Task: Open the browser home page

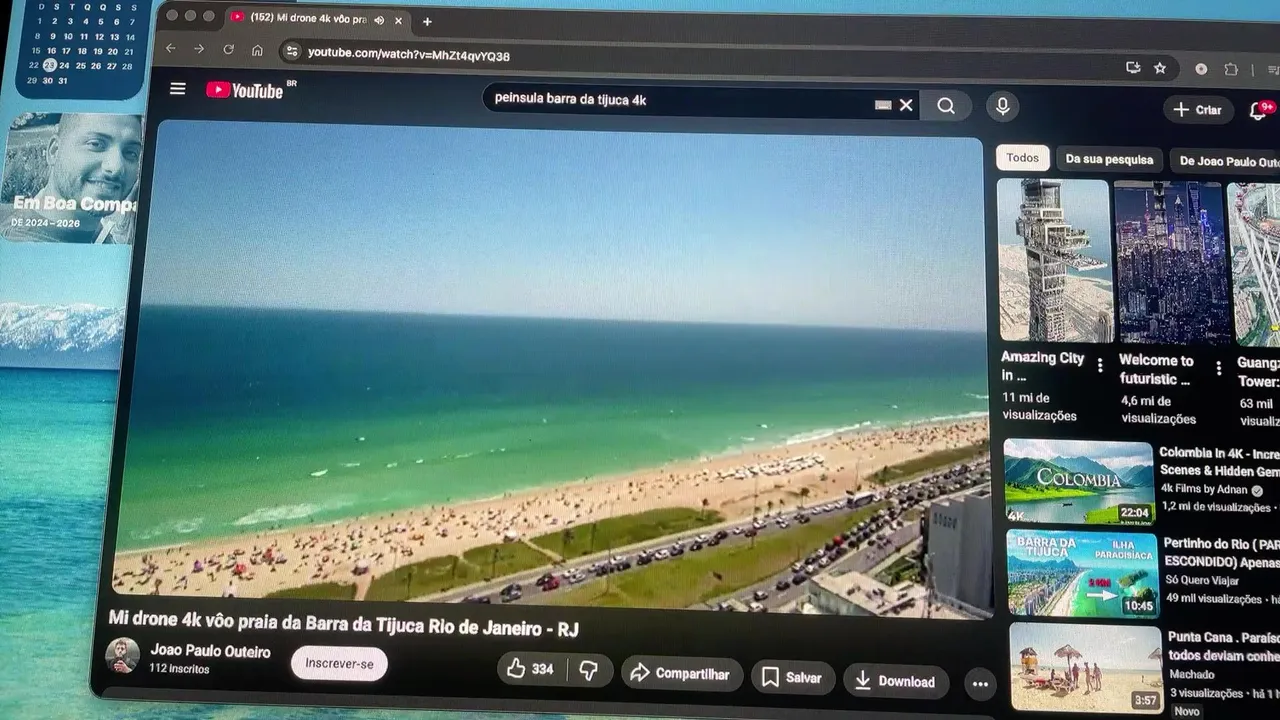Action: click(257, 50)
